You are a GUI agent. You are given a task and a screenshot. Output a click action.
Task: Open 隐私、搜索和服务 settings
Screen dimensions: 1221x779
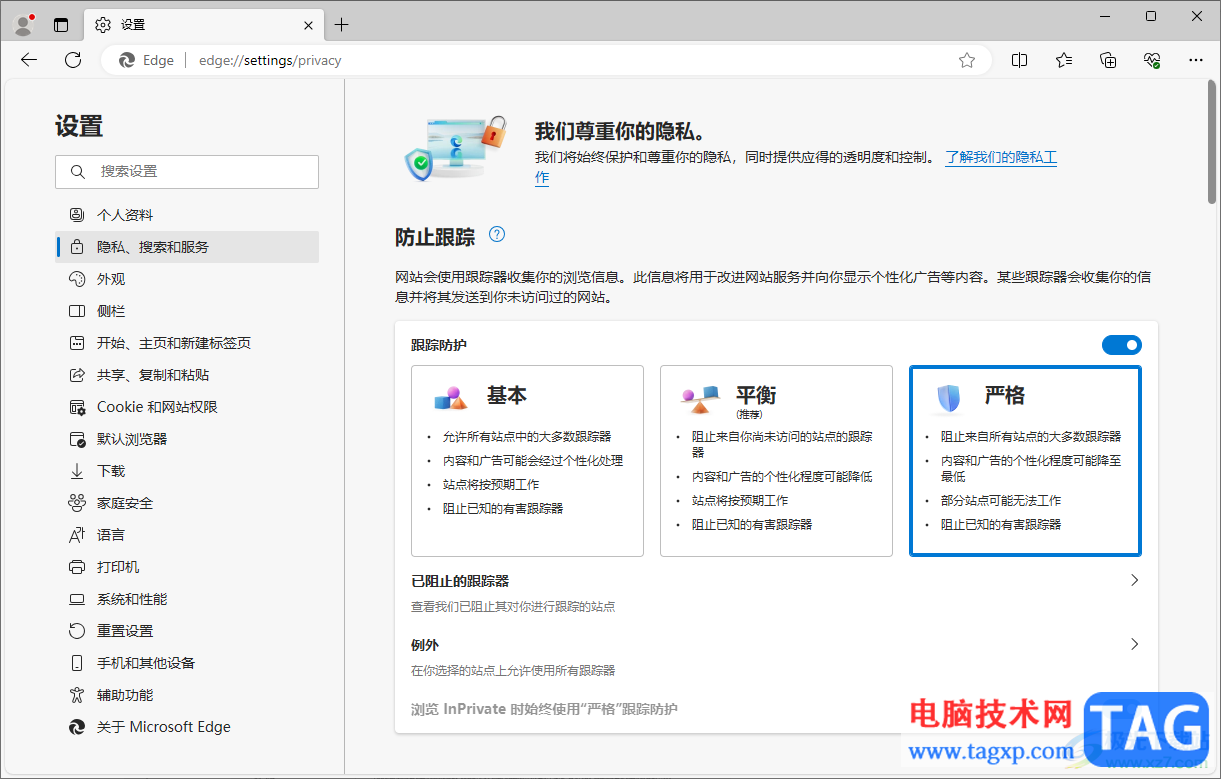tap(187, 247)
